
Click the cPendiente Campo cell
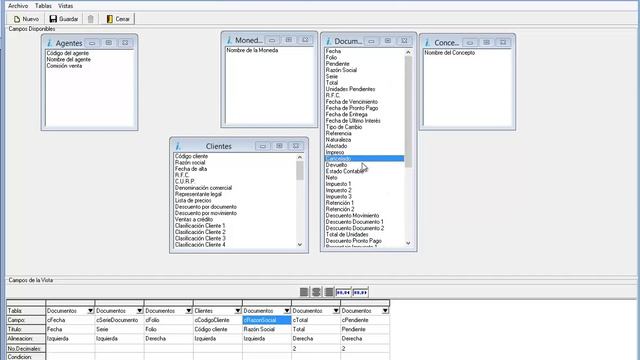click(x=365, y=320)
